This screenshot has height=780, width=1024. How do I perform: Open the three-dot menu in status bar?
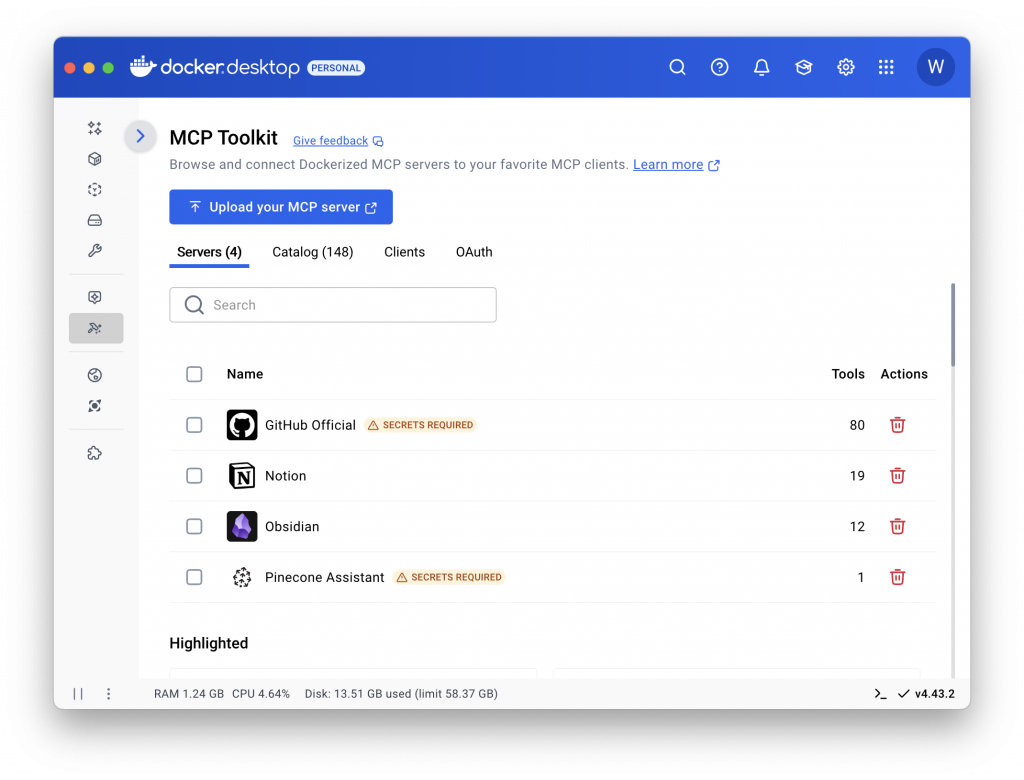point(109,693)
